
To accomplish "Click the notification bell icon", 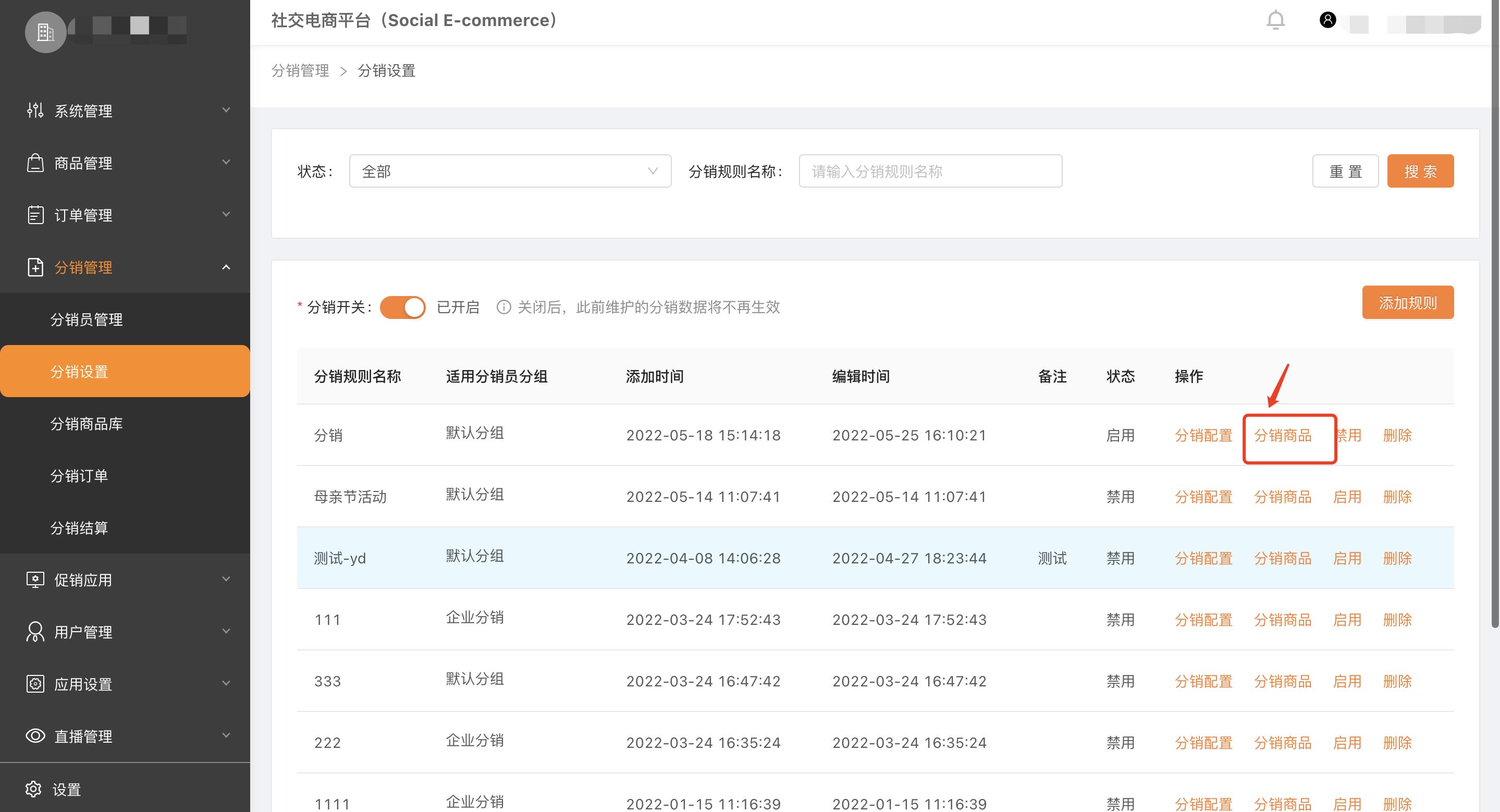I will pos(1275,20).
